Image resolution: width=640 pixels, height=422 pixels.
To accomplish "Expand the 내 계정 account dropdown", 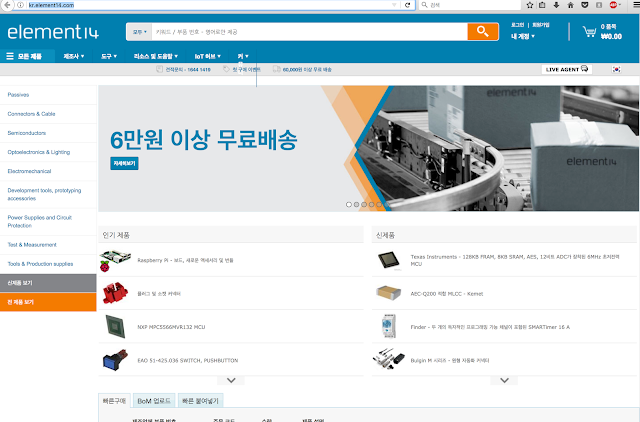I will click(x=523, y=36).
